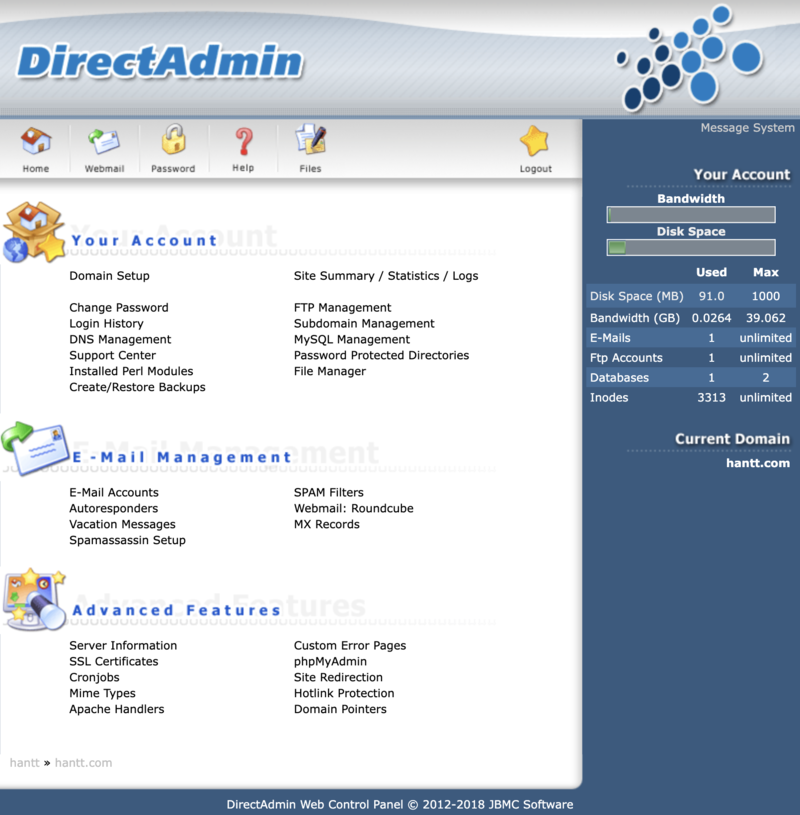Open Hotlink Protection
This screenshot has width=800, height=815.
tap(344, 693)
